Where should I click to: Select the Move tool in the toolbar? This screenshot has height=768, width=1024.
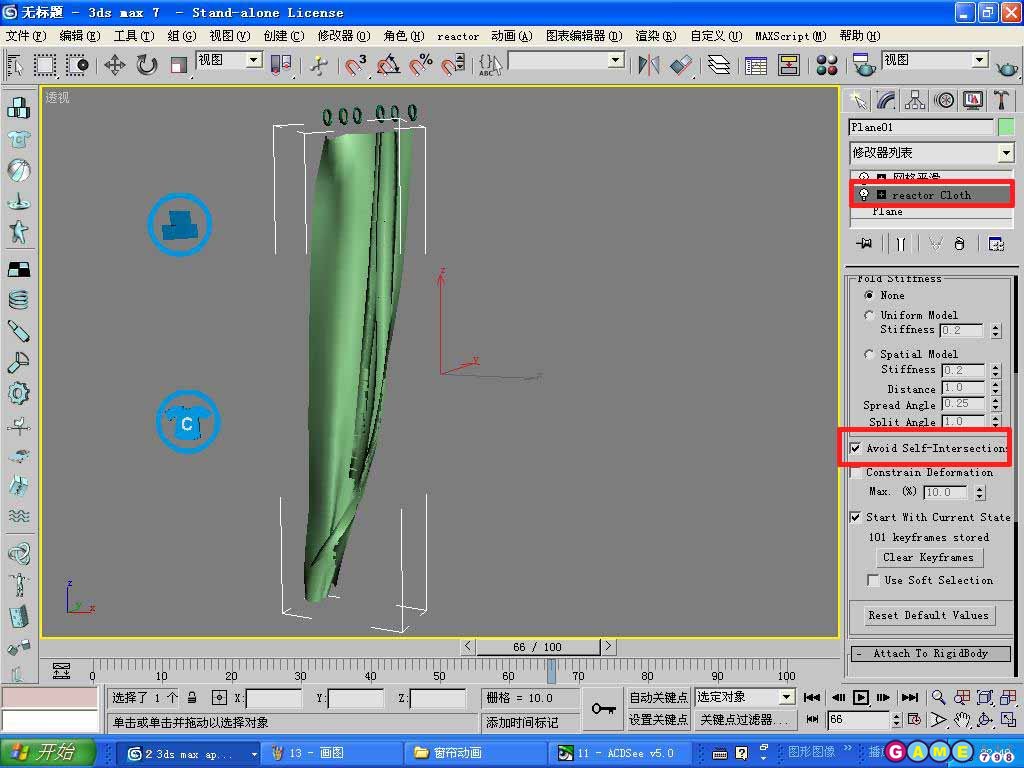[x=115, y=65]
